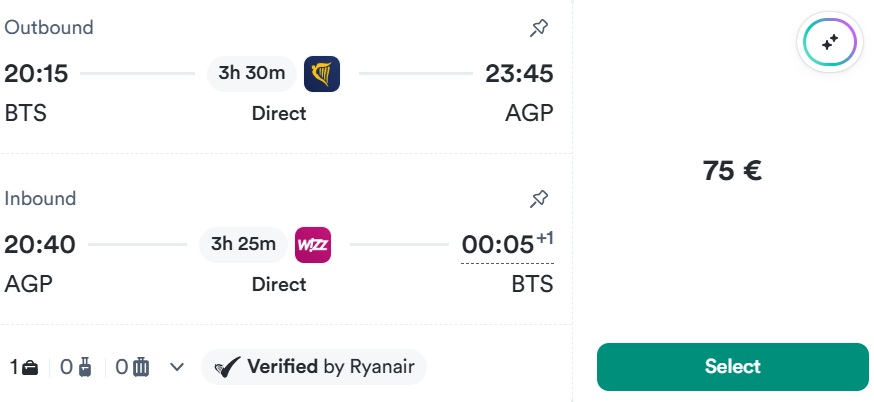Click the 75 € price
The height and width of the screenshot is (402, 874).
[x=732, y=171]
